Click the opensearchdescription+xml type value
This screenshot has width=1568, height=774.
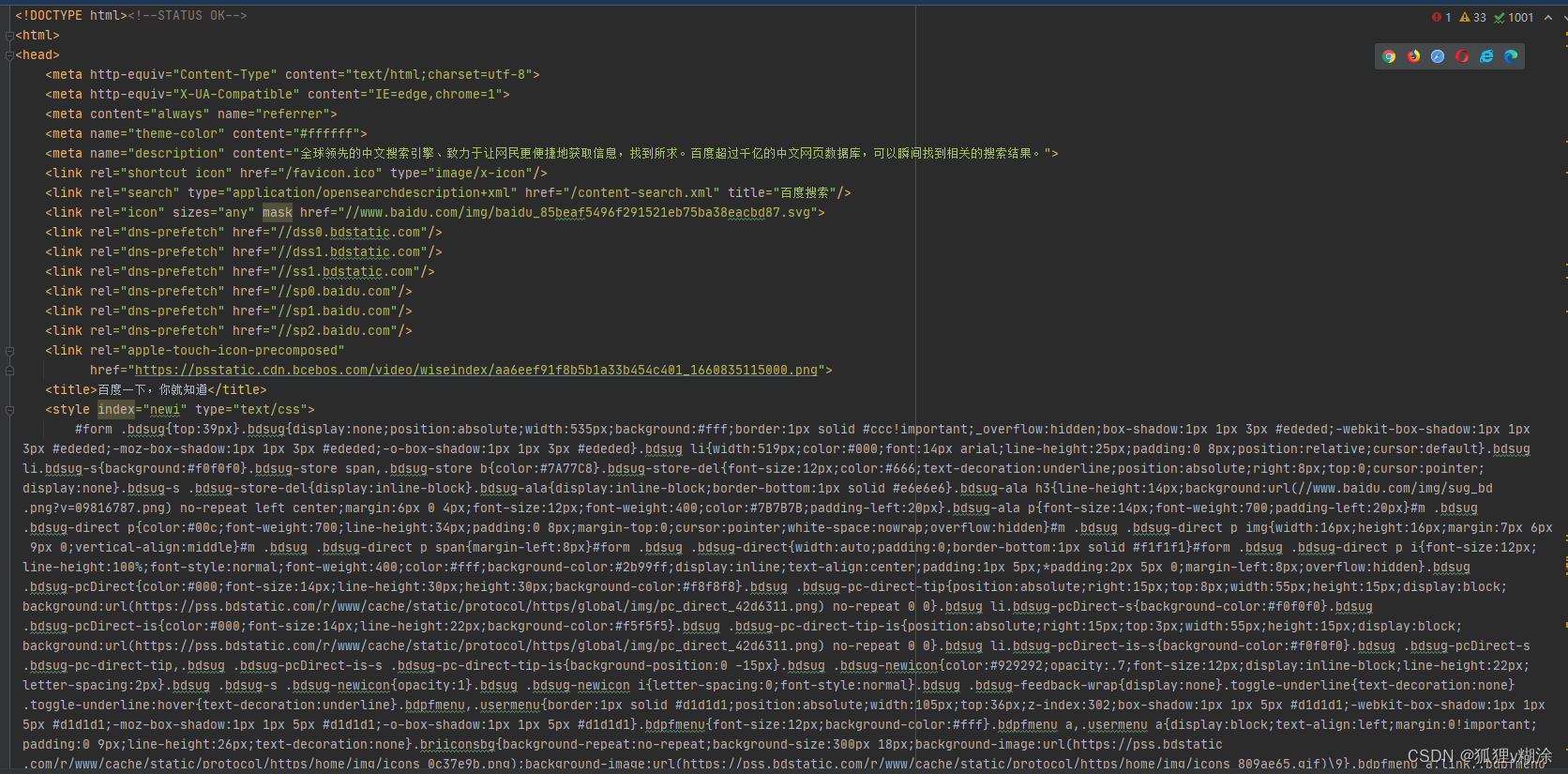[371, 193]
